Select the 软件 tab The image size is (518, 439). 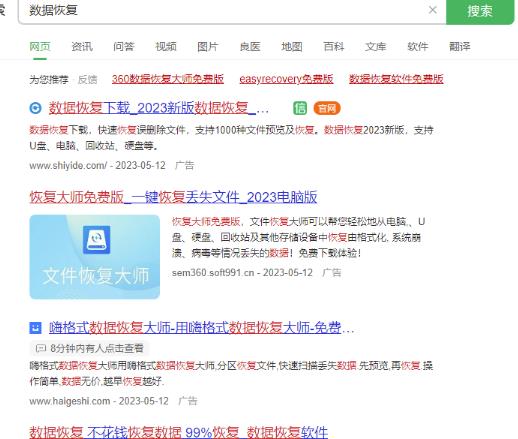pos(418,46)
